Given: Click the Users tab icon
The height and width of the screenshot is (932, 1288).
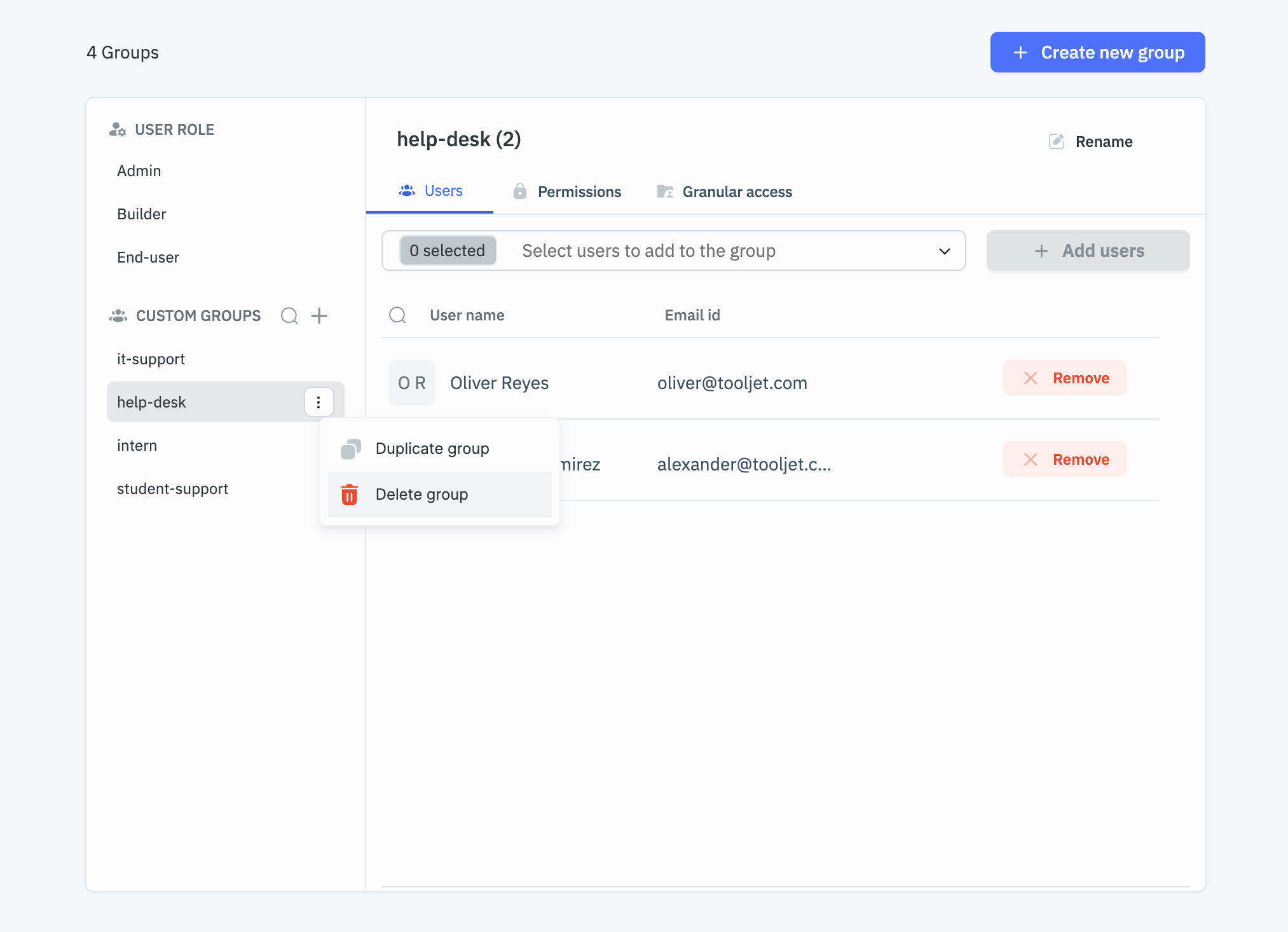Looking at the screenshot, I should pyautogui.click(x=407, y=191).
